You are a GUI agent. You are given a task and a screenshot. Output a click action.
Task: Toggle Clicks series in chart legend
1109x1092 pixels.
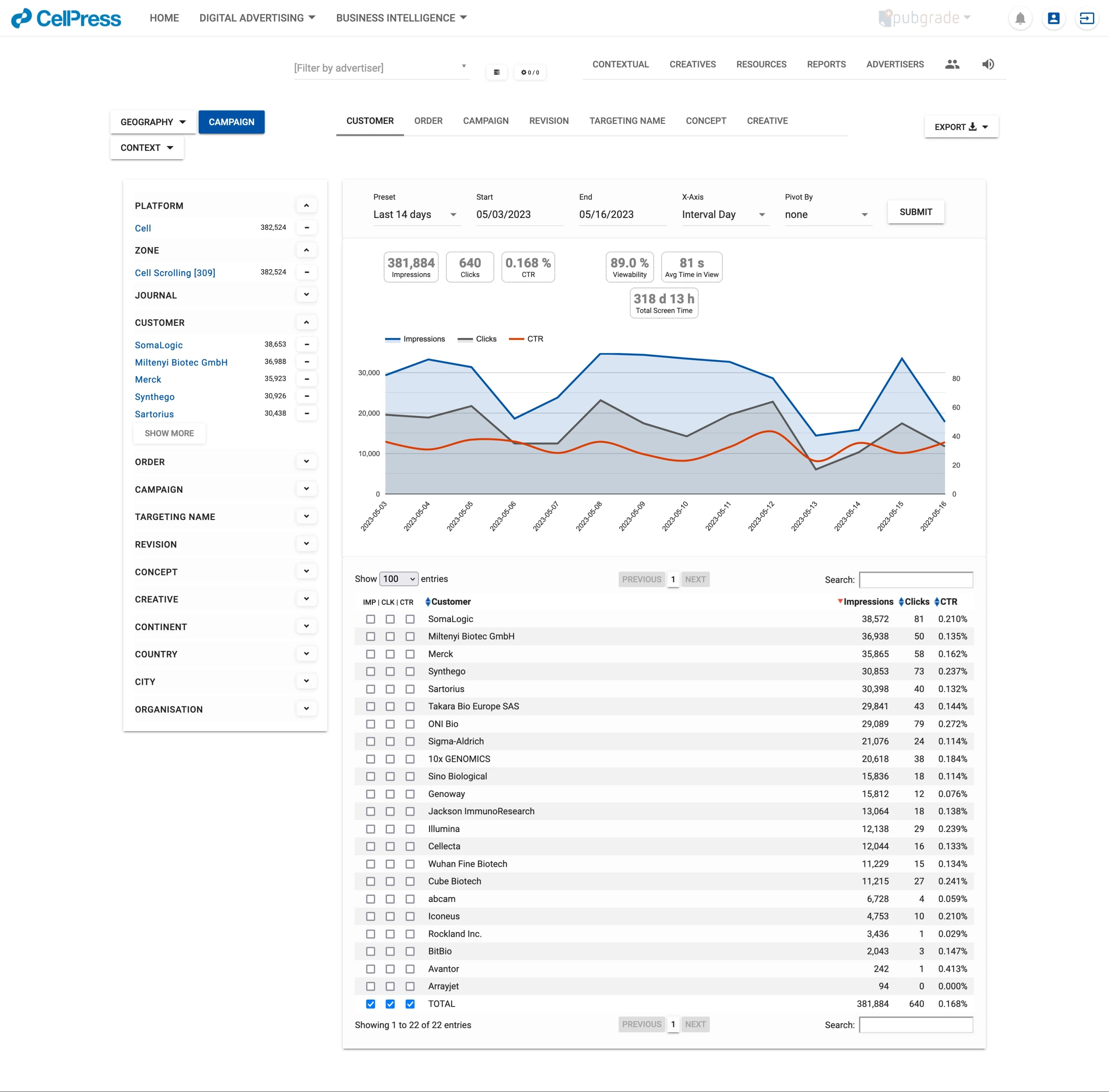point(477,339)
